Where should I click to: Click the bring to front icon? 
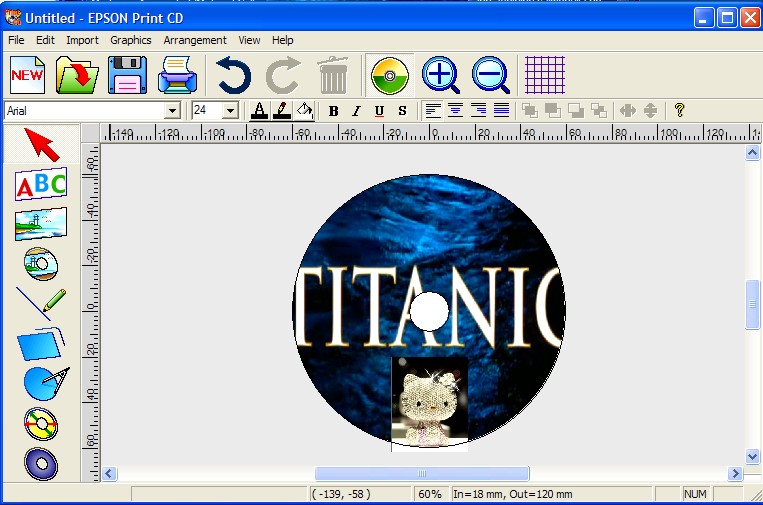tap(530, 111)
